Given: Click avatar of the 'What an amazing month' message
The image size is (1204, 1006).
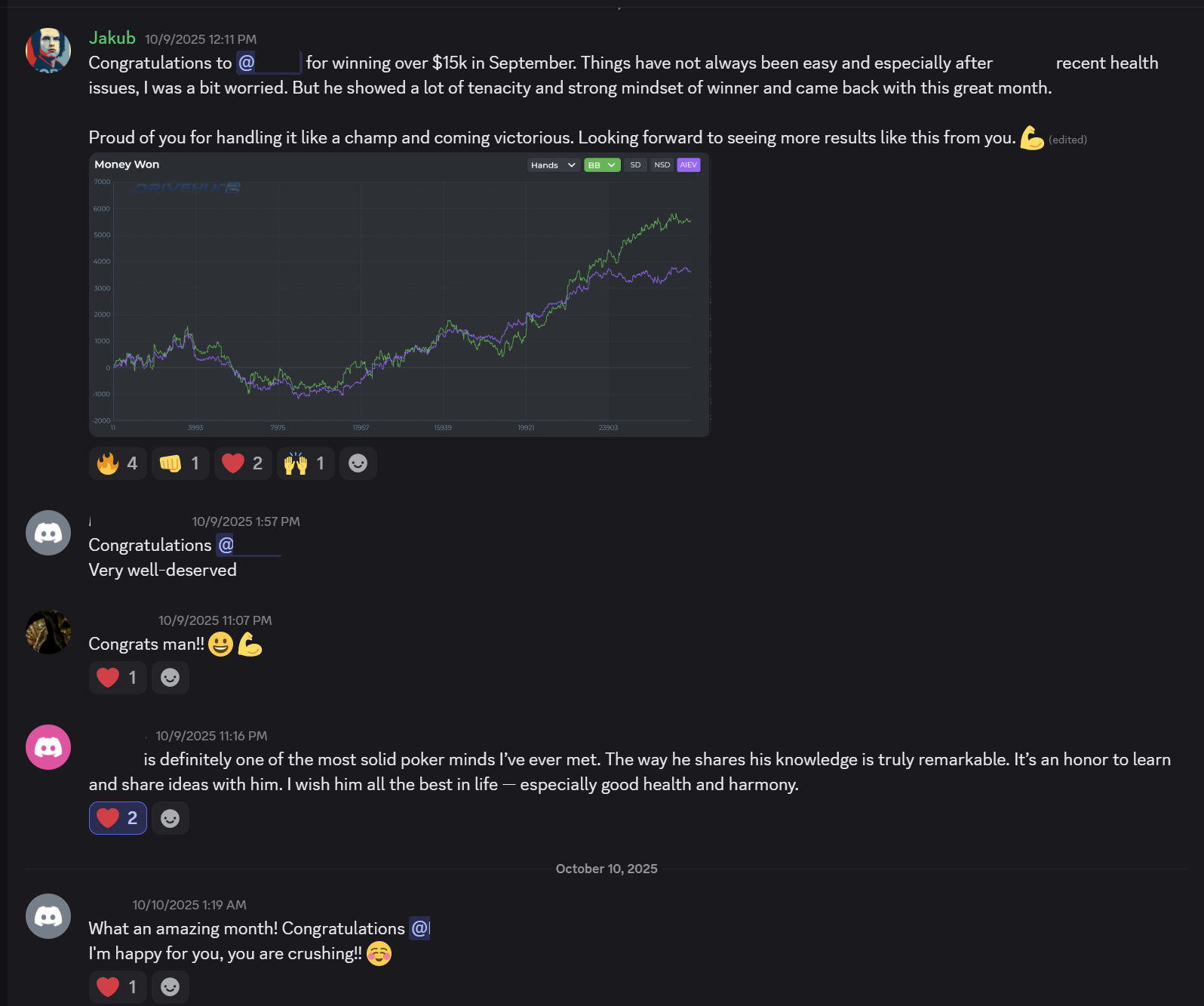Looking at the screenshot, I should [48, 916].
